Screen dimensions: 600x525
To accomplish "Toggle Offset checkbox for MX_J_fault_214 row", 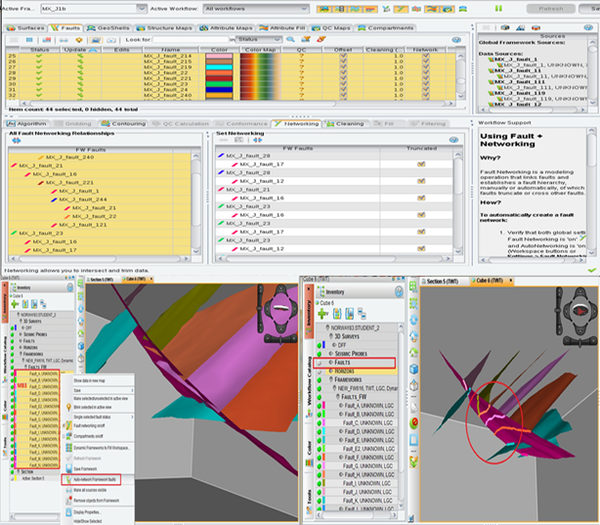I will (x=344, y=57).
